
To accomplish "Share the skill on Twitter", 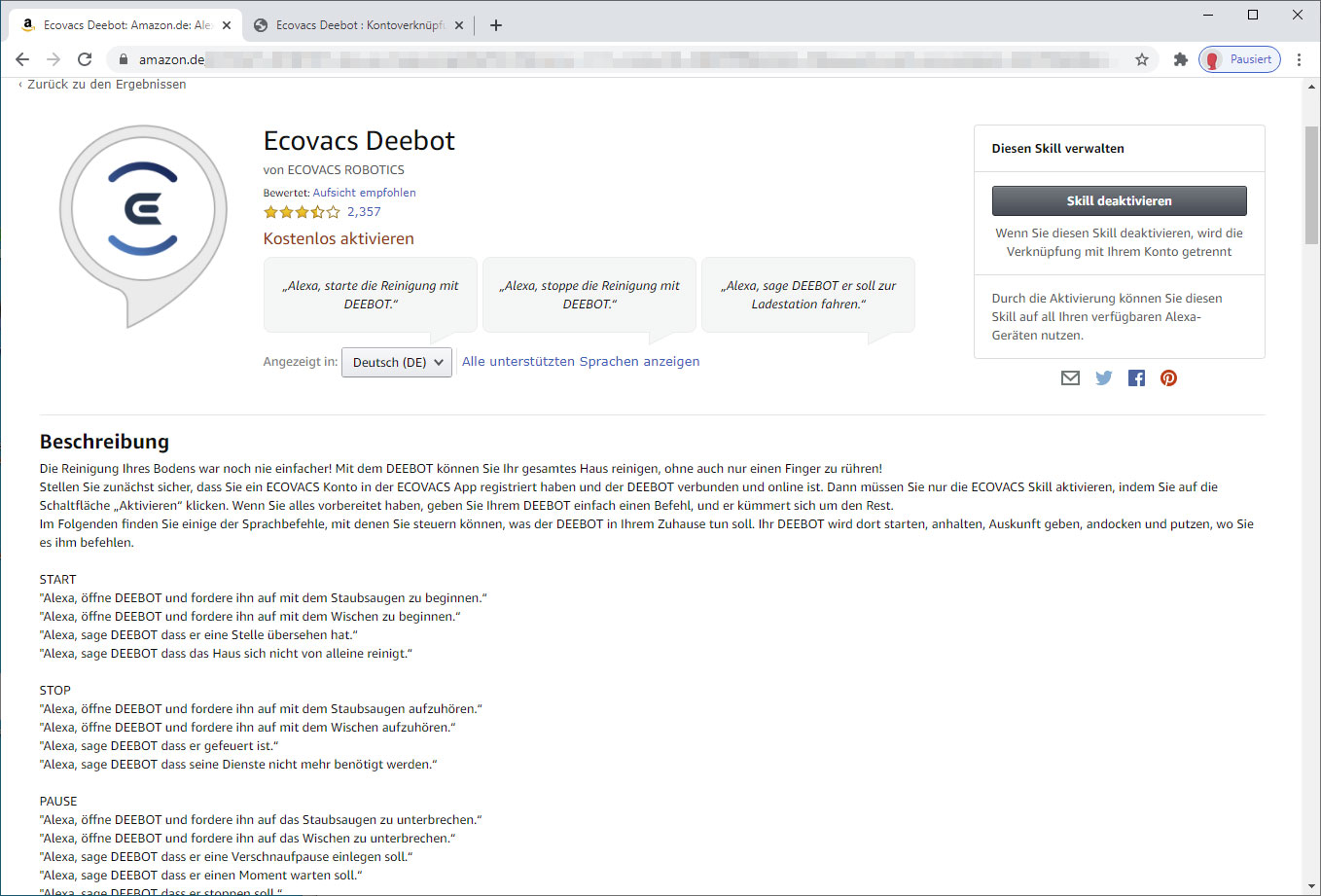I will tap(1103, 378).
